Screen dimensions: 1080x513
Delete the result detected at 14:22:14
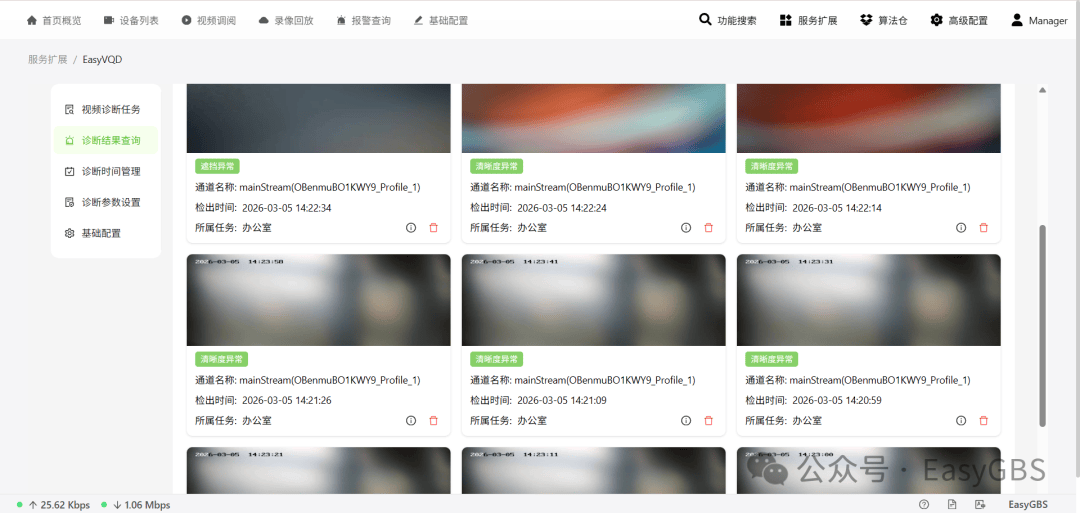point(984,228)
